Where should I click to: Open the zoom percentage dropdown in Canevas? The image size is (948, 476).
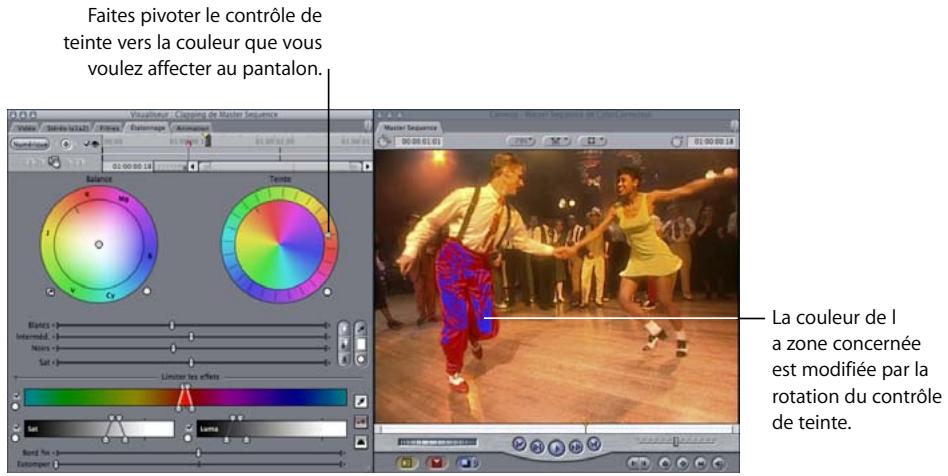pyautogui.click(x=521, y=142)
